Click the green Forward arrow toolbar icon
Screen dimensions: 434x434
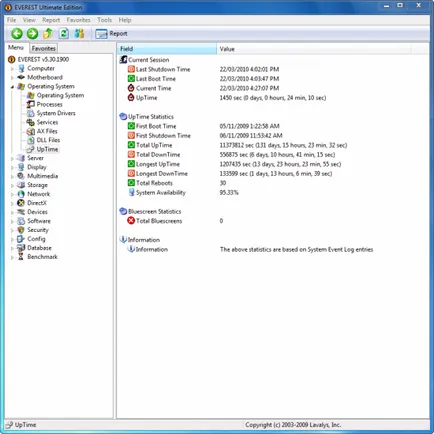pyautogui.click(x=32, y=33)
